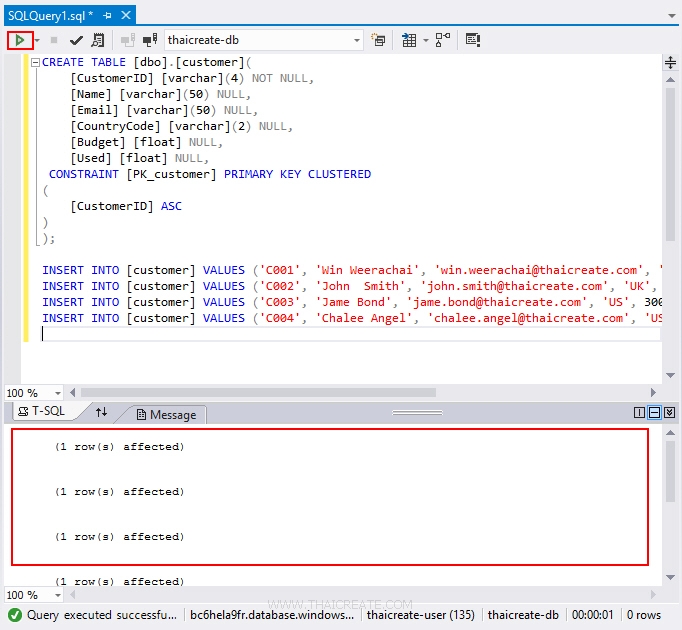Switch to the Message tab
The width and height of the screenshot is (682, 630).
click(166, 414)
